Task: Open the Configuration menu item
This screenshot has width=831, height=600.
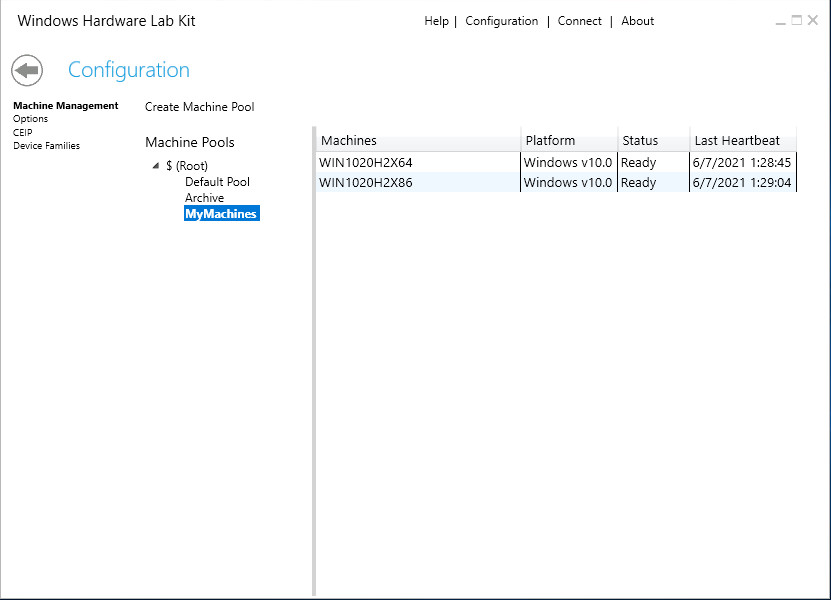Action: [x=501, y=21]
